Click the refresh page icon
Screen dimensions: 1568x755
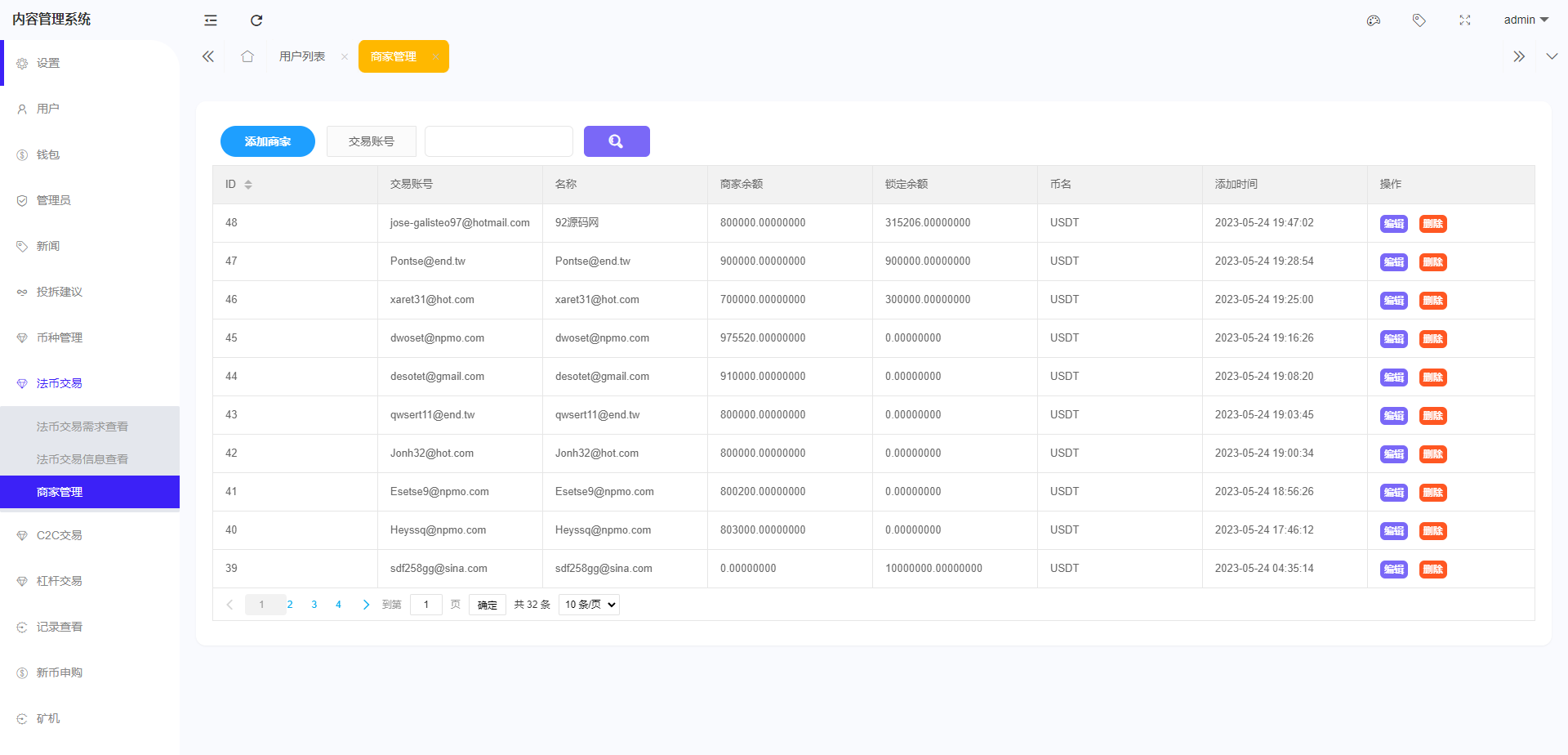point(256,20)
